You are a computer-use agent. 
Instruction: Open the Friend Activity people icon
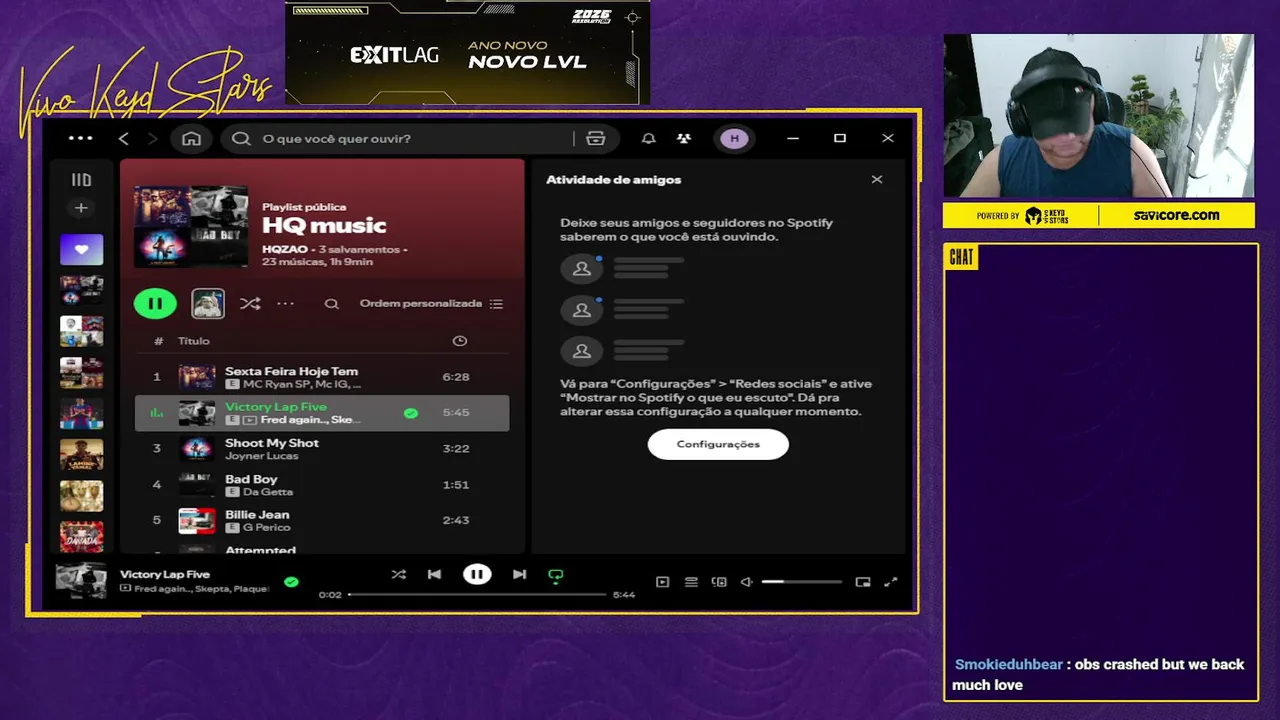(x=683, y=138)
